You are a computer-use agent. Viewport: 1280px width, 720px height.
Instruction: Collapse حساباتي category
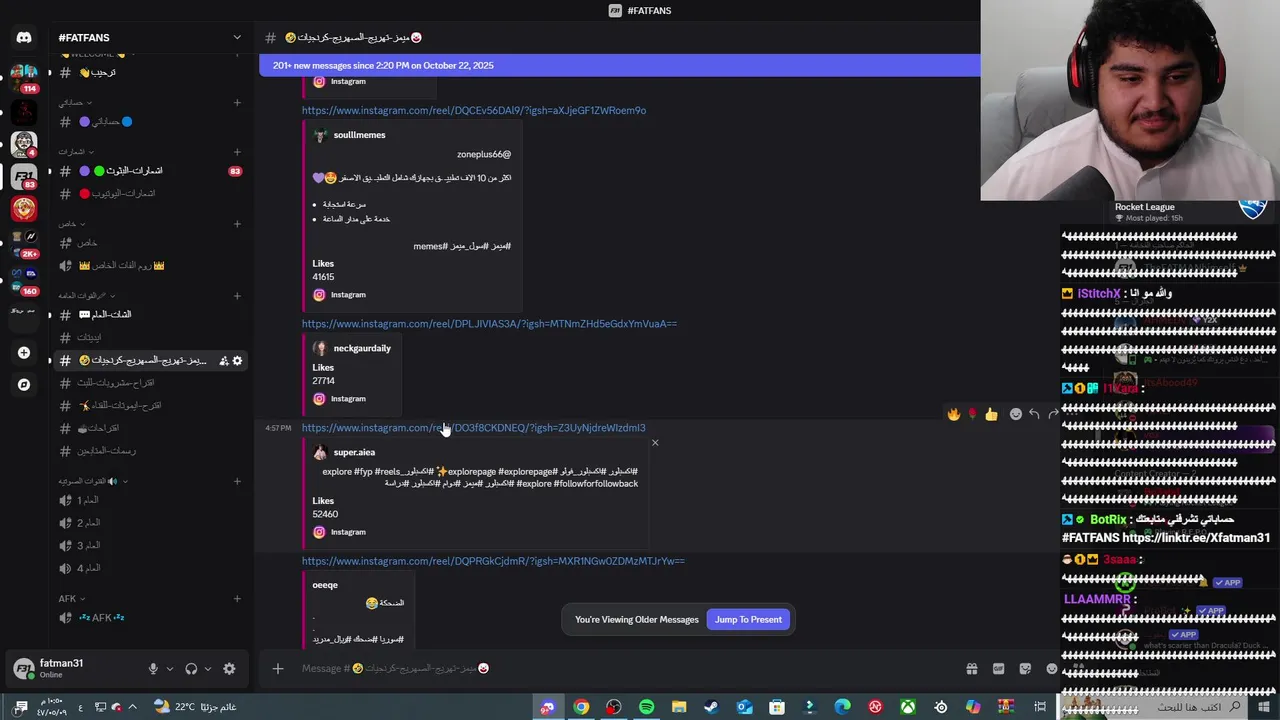(x=74, y=102)
